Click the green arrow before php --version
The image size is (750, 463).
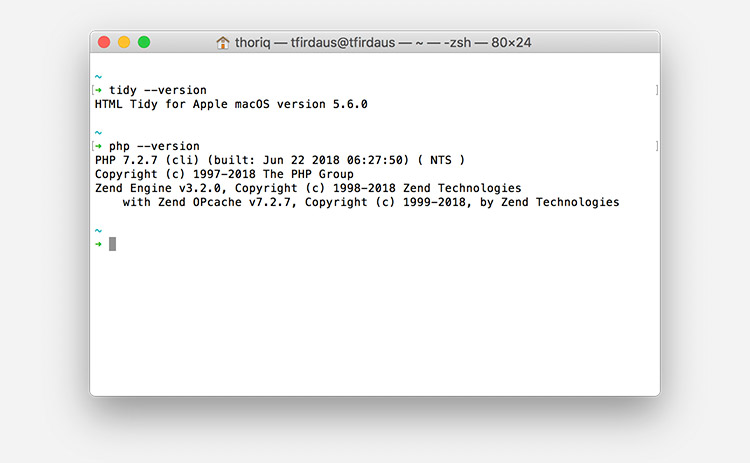(x=99, y=146)
